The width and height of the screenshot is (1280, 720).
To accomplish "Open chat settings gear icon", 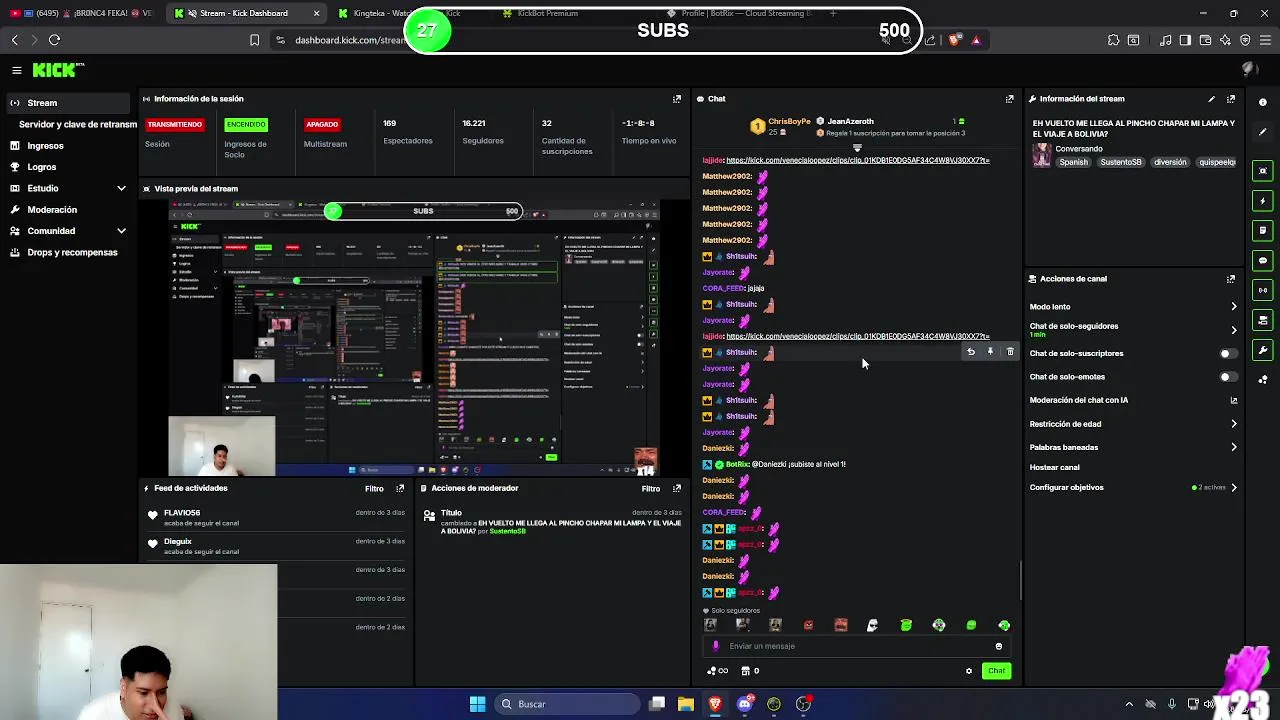I will click(968, 671).
